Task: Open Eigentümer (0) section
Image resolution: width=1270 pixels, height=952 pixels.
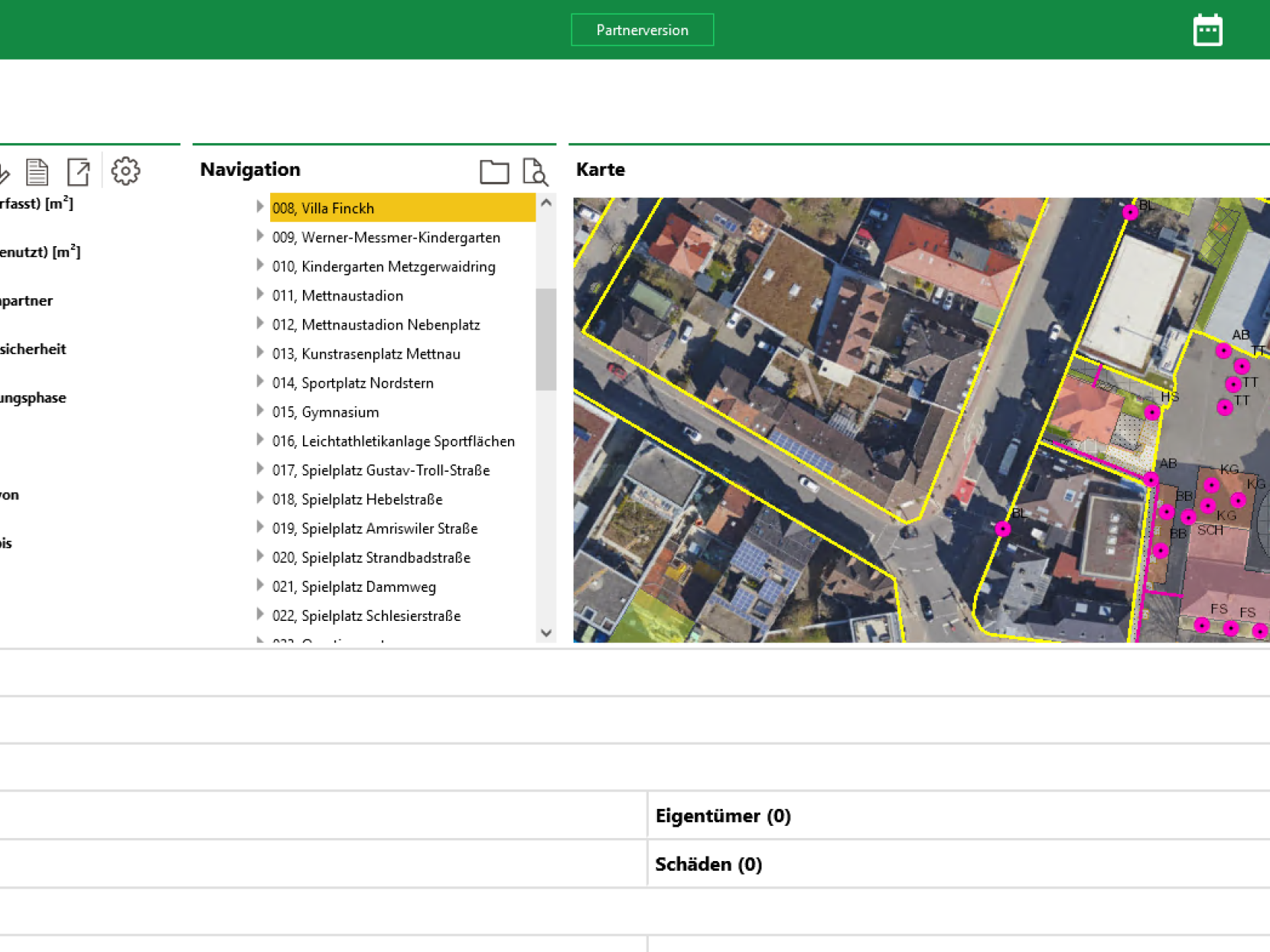Action: point(722,816)
